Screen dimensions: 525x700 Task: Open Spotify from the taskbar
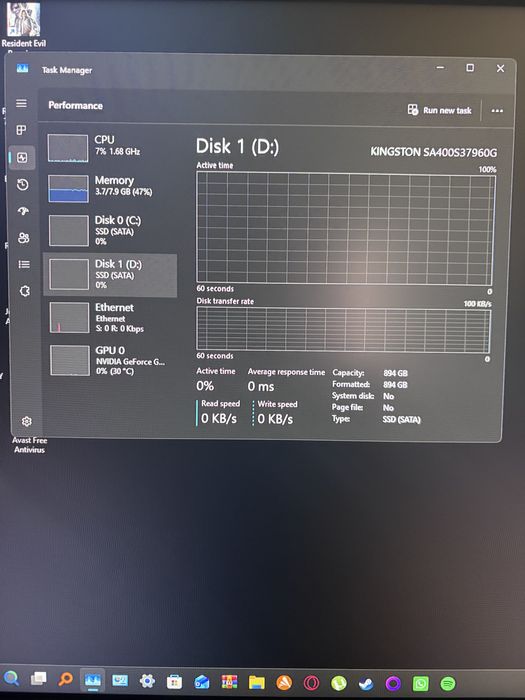coord(448,683)
